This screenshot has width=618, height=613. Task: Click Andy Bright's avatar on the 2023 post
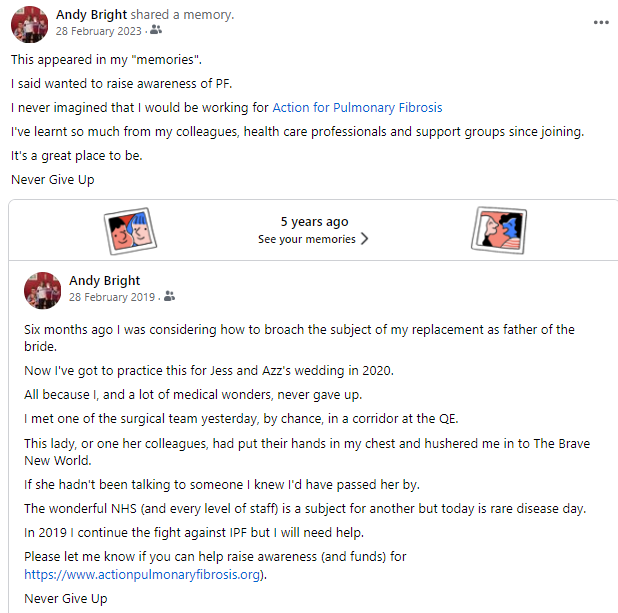28,23
